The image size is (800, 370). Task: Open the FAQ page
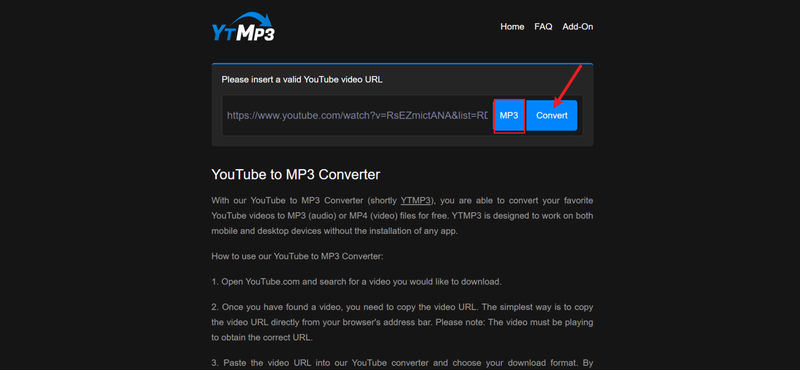[x=543, y=27]
